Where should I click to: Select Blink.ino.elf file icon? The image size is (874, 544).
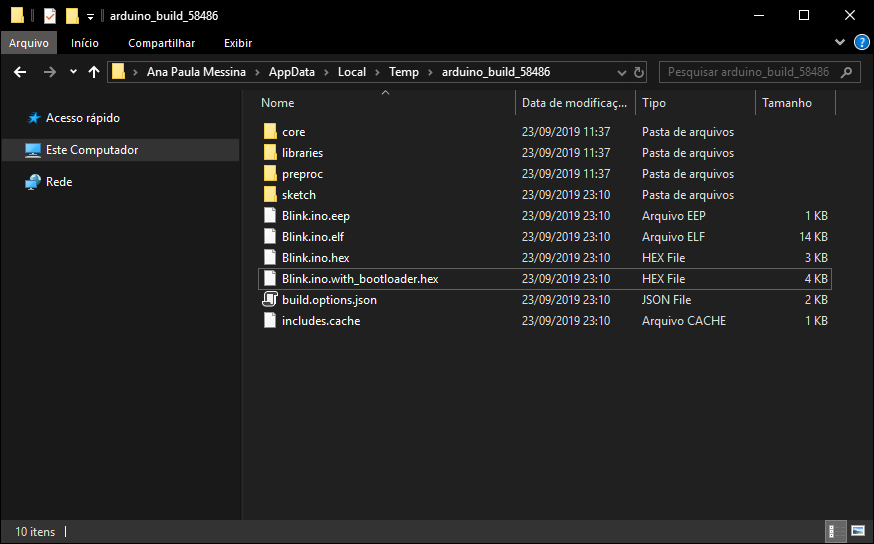pos(270,236)
